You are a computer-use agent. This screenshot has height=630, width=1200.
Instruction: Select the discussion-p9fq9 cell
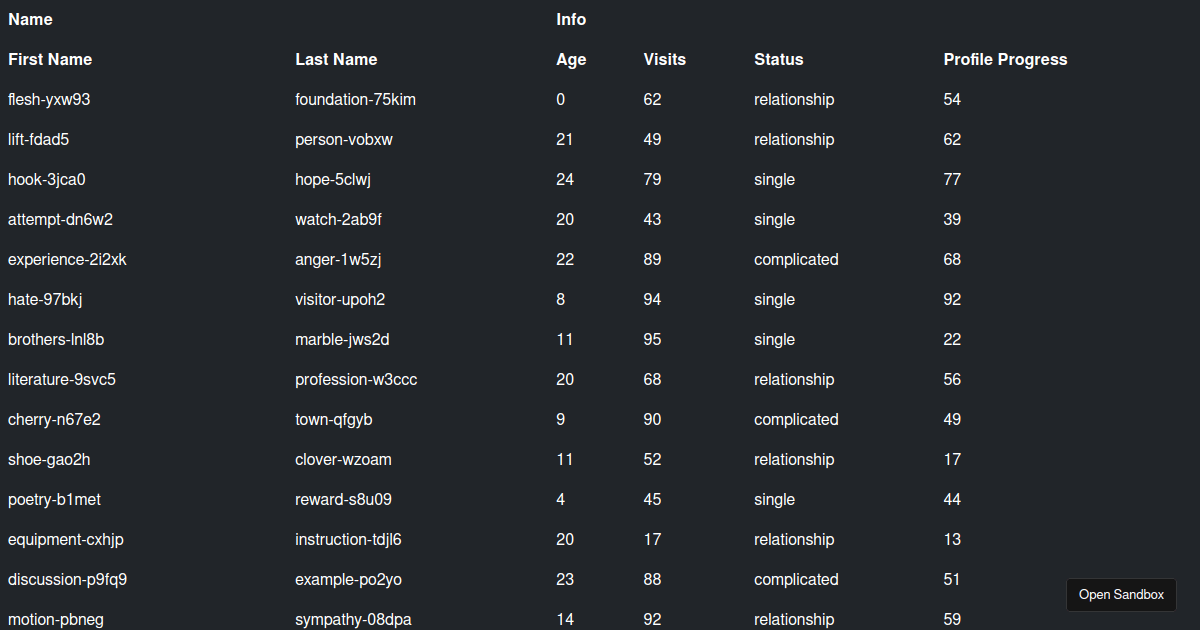pos(67,580)
